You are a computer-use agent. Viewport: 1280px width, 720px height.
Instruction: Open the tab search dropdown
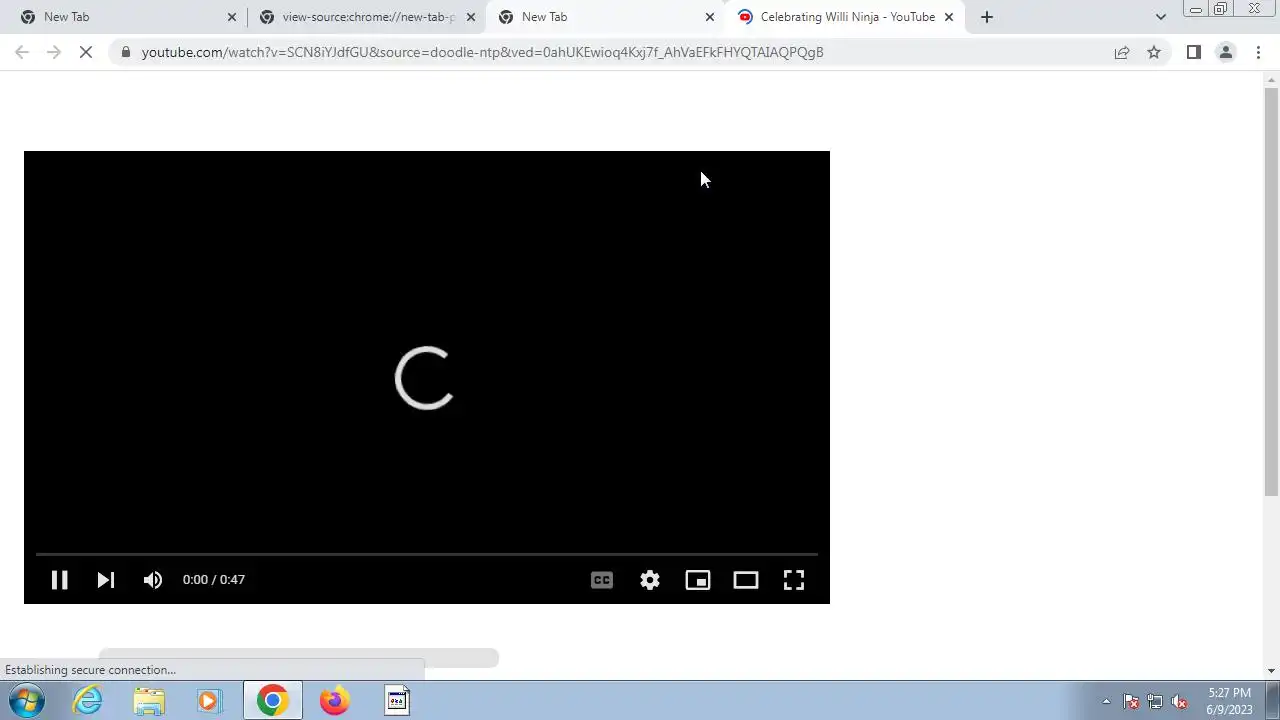(x=1161, y=17)
